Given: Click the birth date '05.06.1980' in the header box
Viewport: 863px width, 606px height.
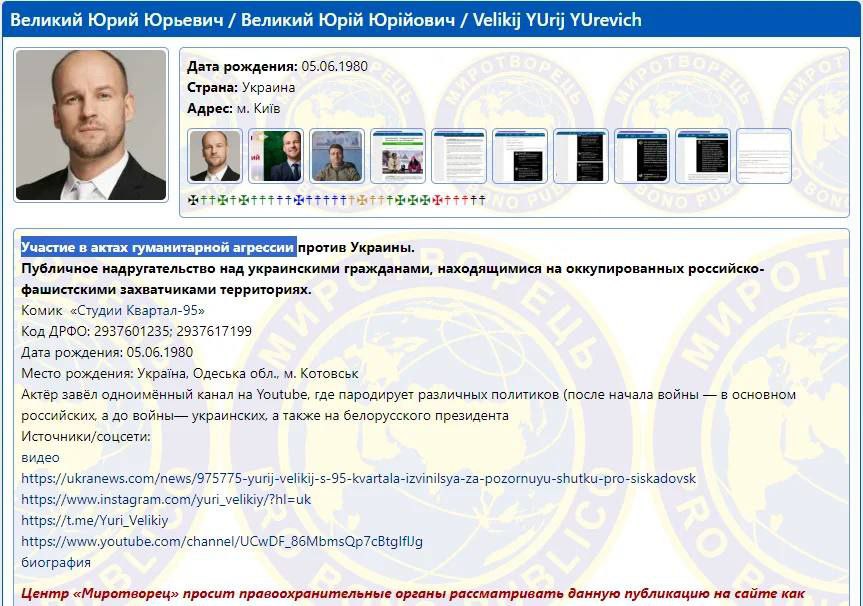Looking at the screenshot, I should click(x=335, y=66).
